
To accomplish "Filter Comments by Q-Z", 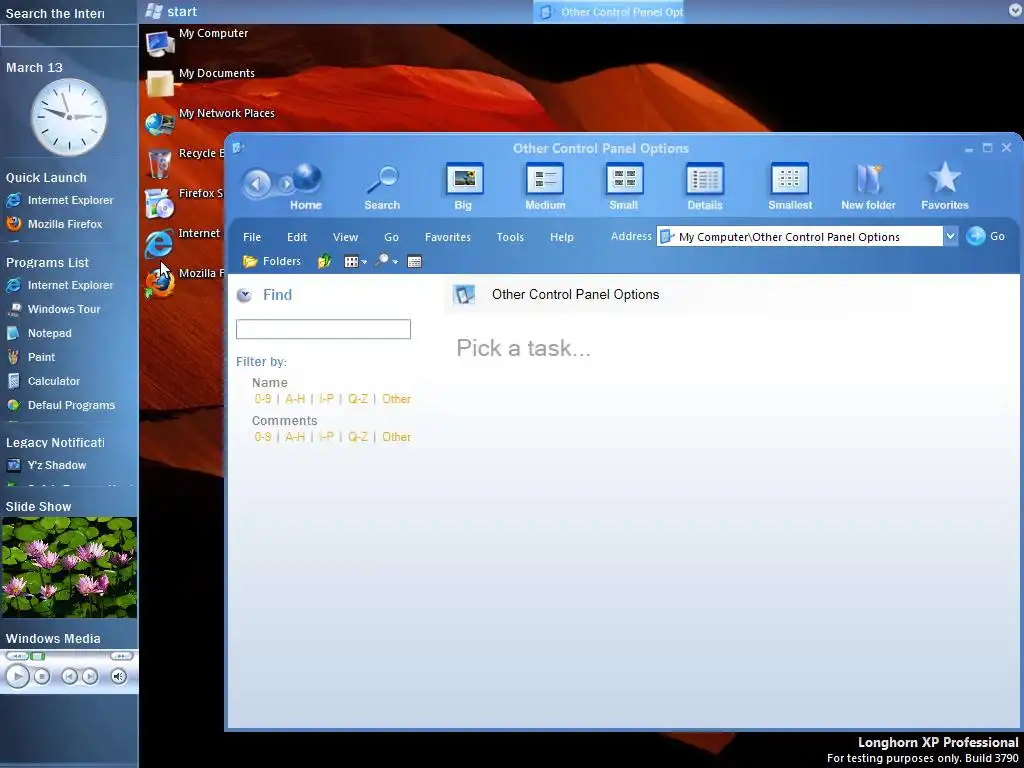I will tap(358, 437).
